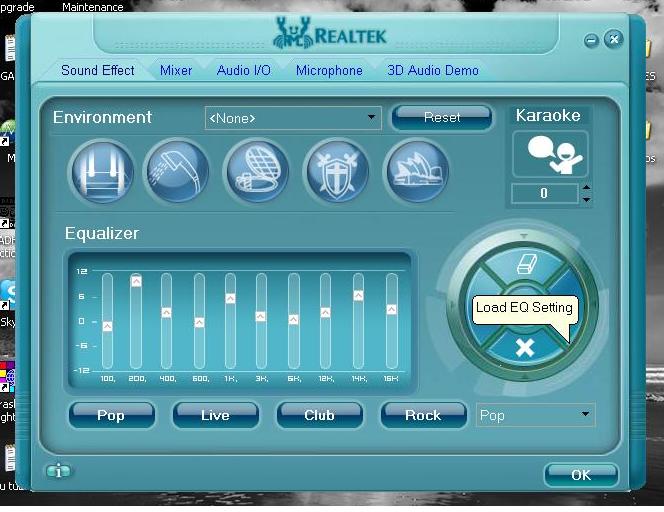Image resolution: width=664 pixels, height=512 pixels.
Task: Expand the Pop equalizer preset dropdown
Action: (536, 415)
